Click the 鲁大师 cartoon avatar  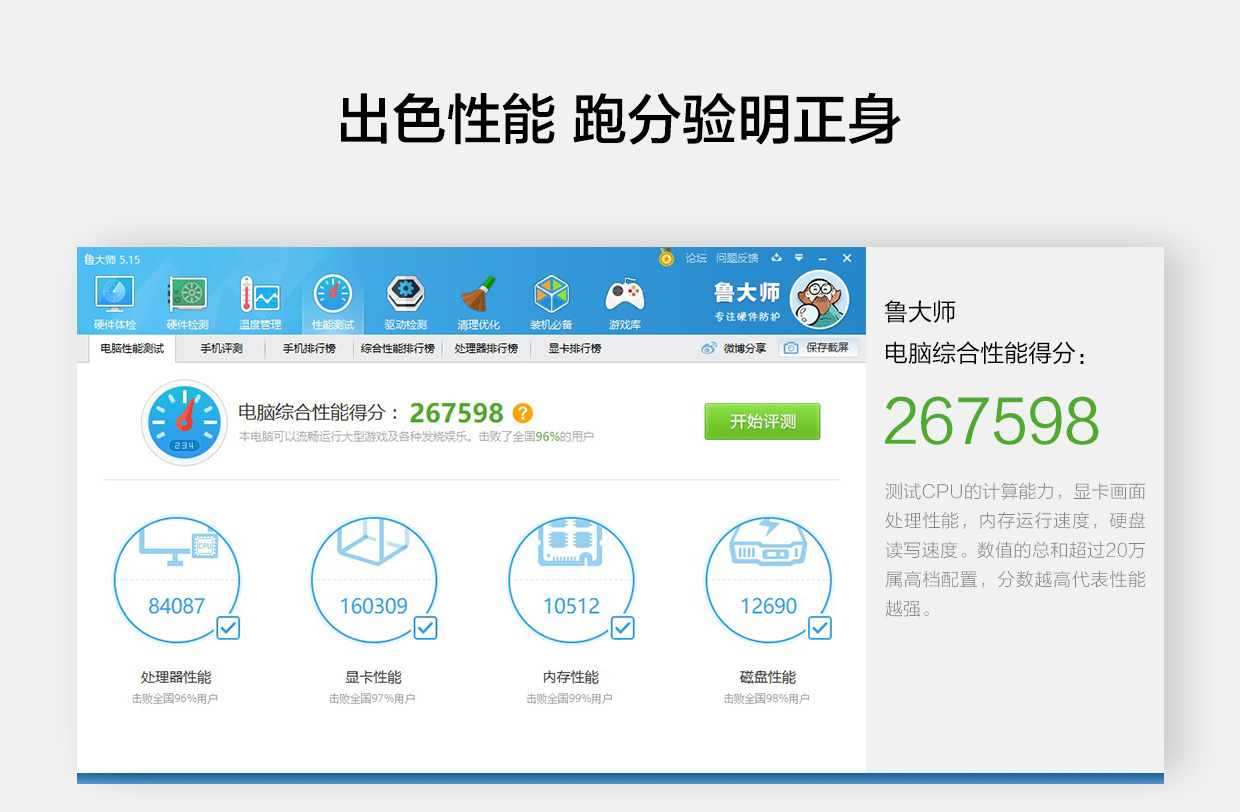click(819, 300)
